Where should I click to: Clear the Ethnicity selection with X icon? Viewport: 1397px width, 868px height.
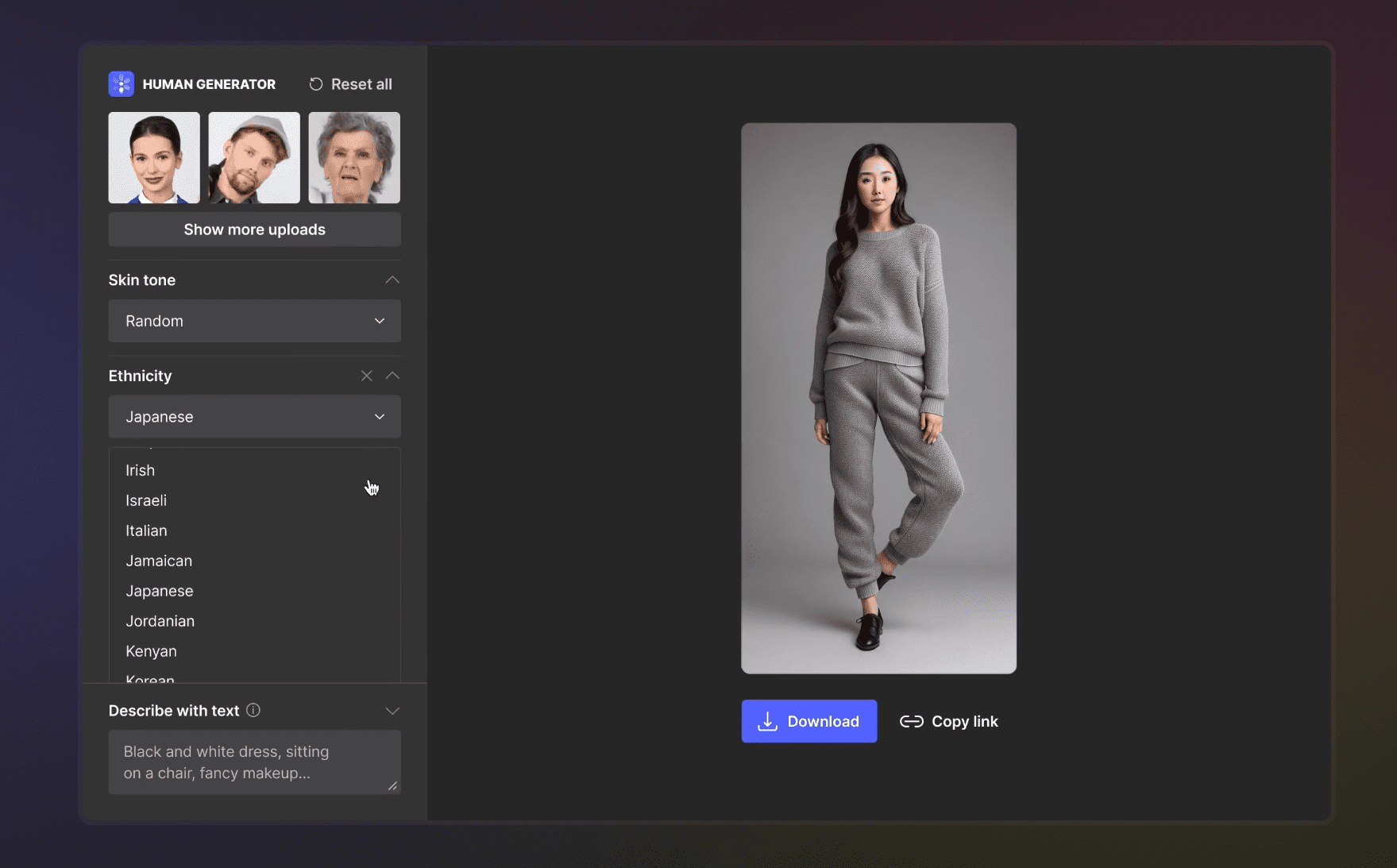[366, 376]
